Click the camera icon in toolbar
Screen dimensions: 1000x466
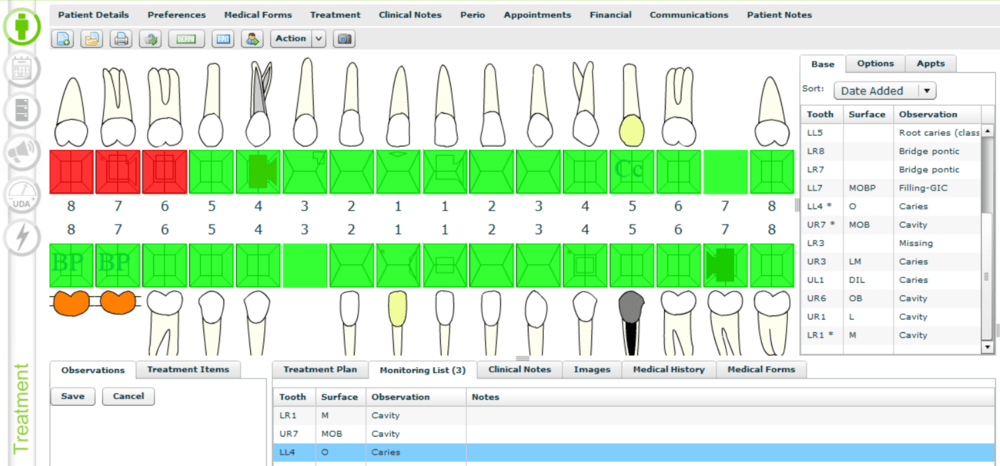click(x=345, y=39)
